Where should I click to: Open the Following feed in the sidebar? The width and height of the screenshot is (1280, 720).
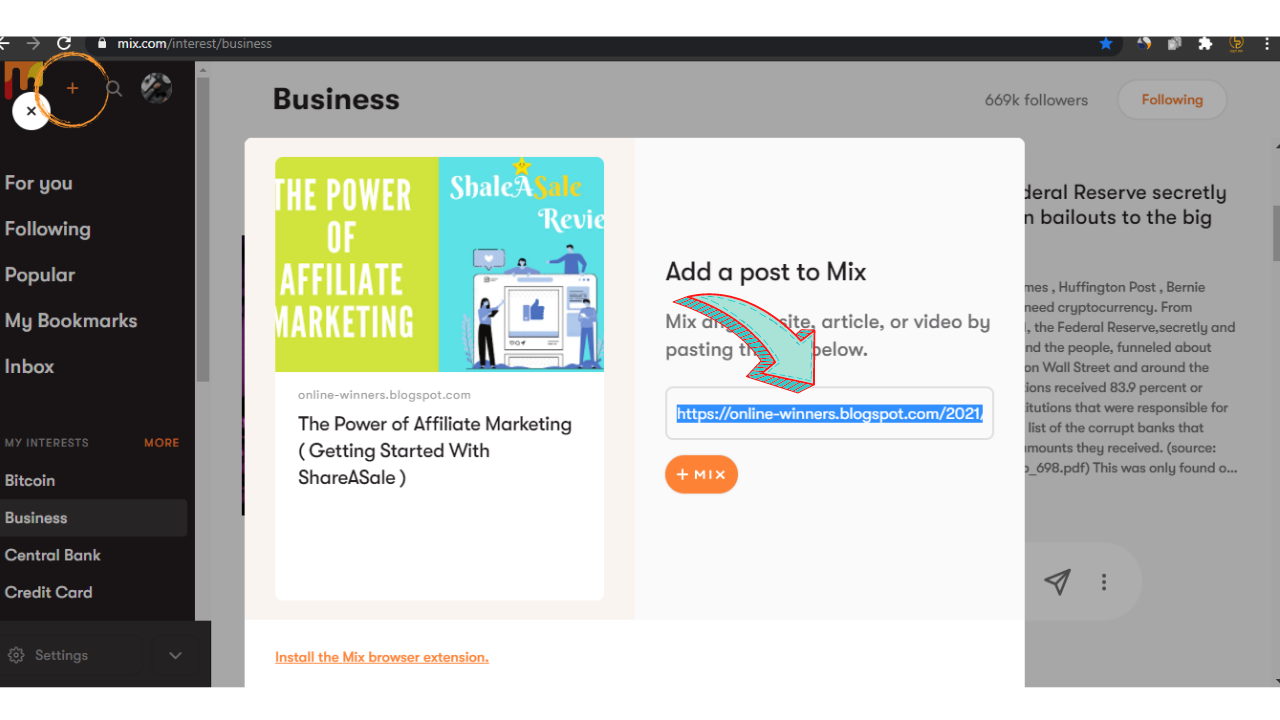click(47, 229)
